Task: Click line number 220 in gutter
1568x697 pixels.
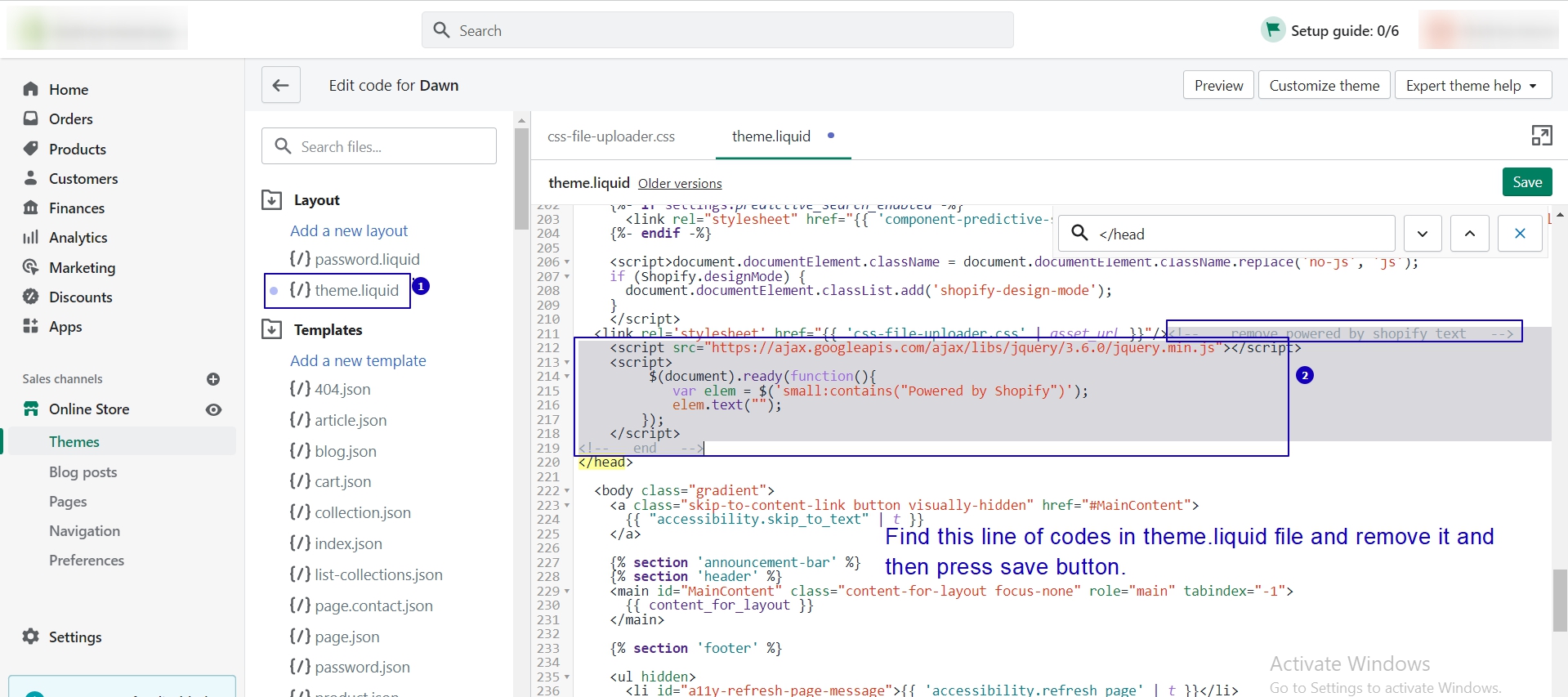Action: 548,462
